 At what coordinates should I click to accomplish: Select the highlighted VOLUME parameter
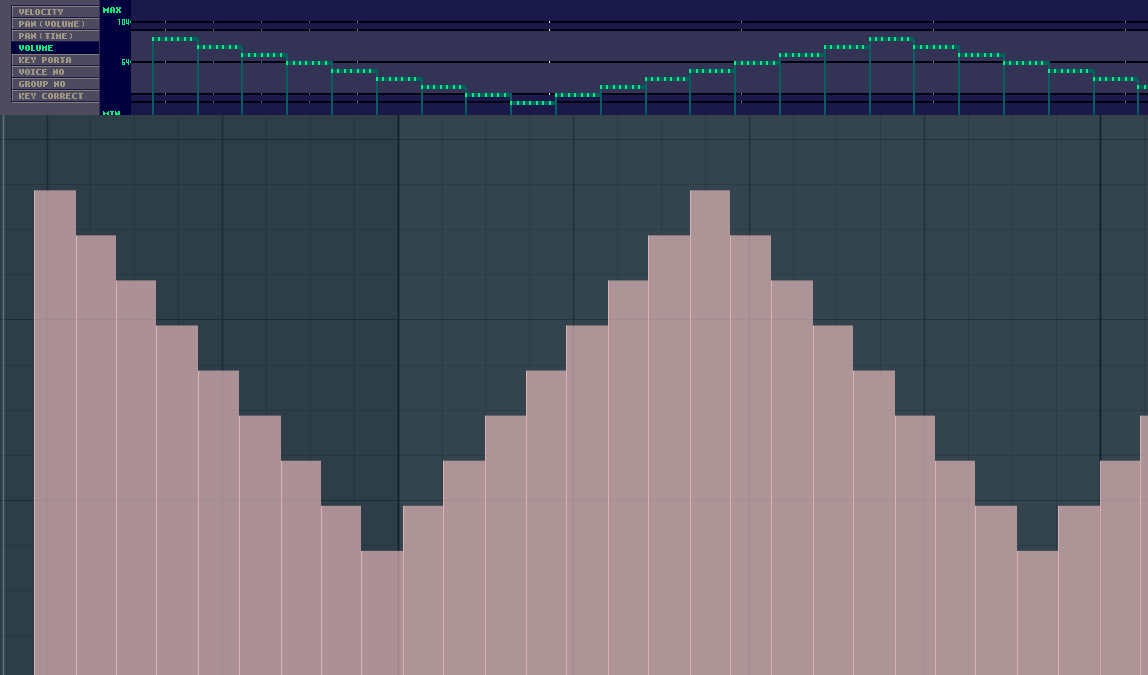point(55,48)
